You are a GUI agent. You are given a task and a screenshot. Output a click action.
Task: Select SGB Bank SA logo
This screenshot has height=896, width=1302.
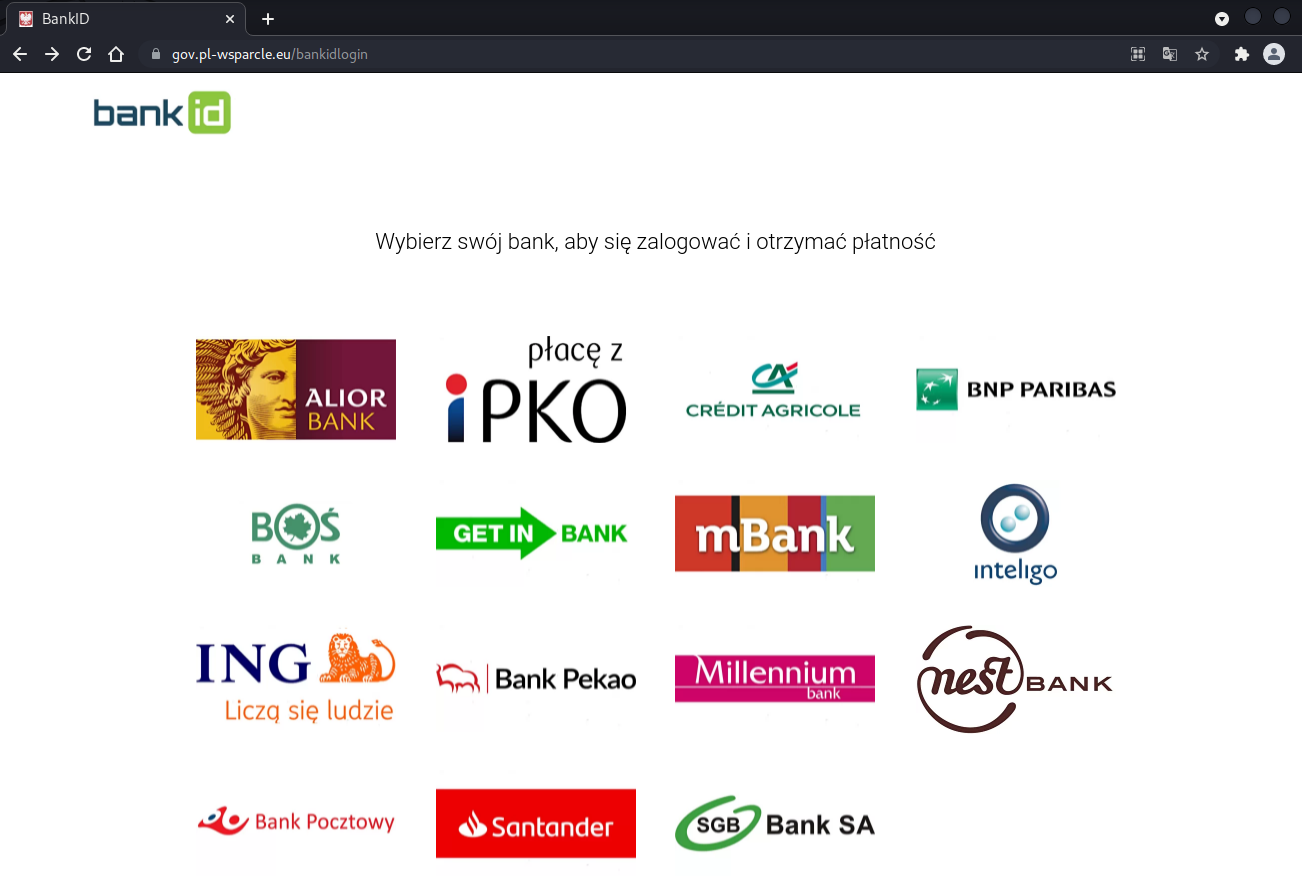coord(775,823)
